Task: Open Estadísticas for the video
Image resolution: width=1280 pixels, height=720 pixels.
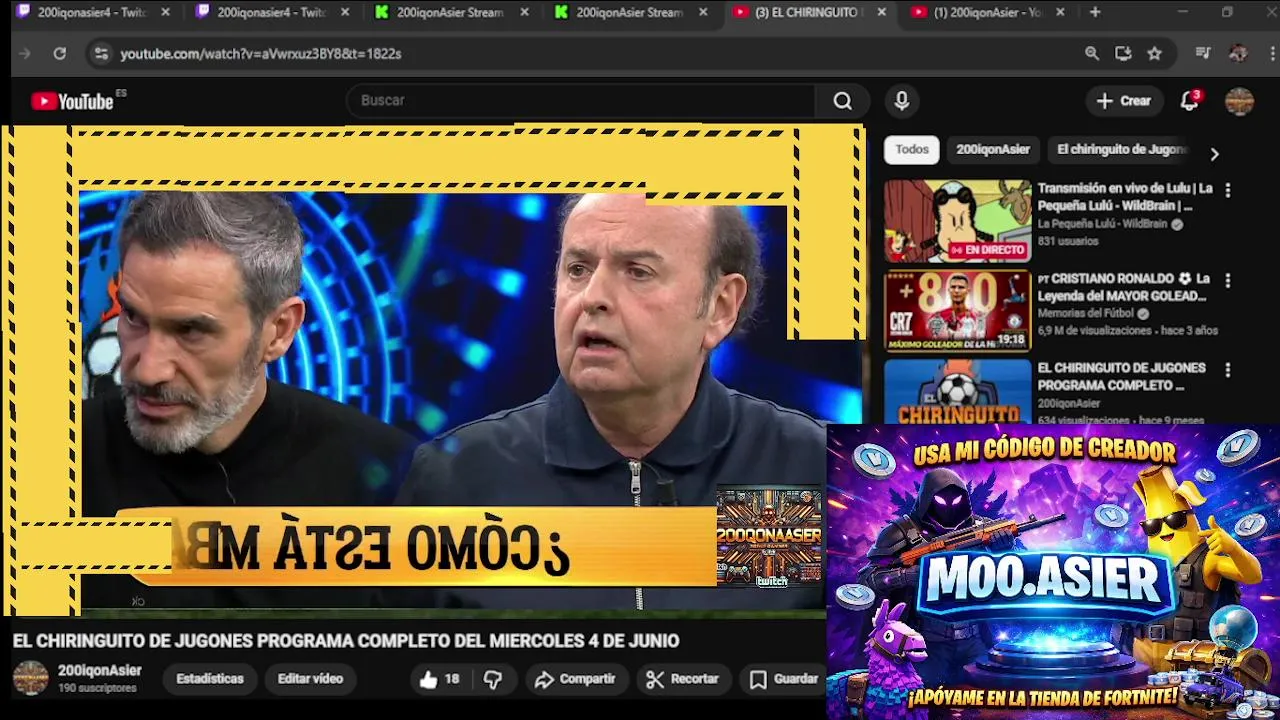Action: click(x=210, y=679)
